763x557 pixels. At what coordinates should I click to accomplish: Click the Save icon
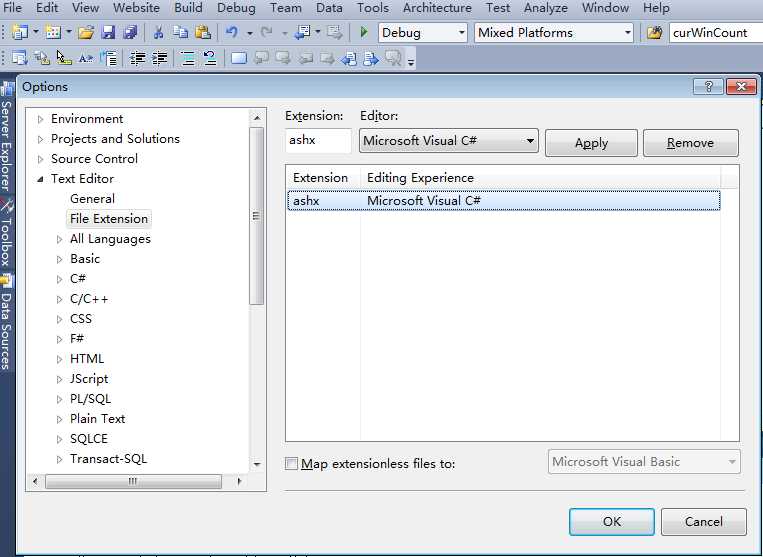coord(109,33)
